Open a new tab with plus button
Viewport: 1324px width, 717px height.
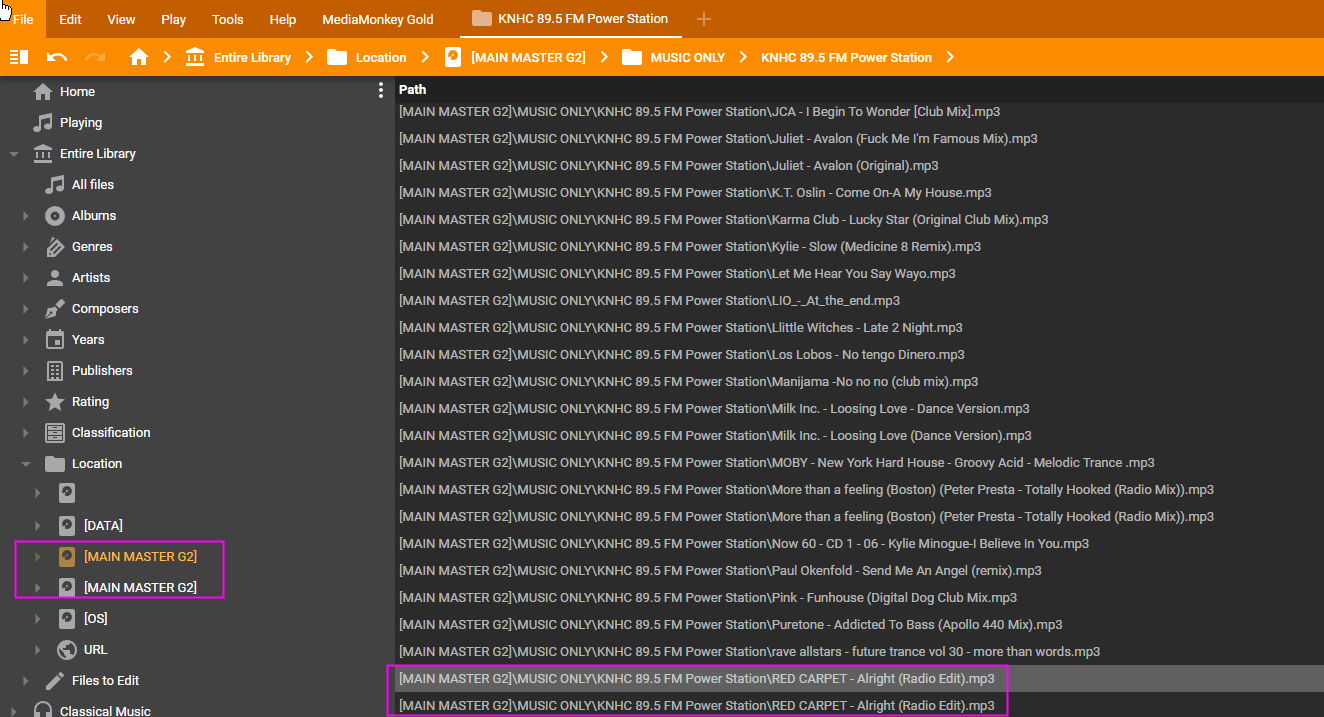704,19
